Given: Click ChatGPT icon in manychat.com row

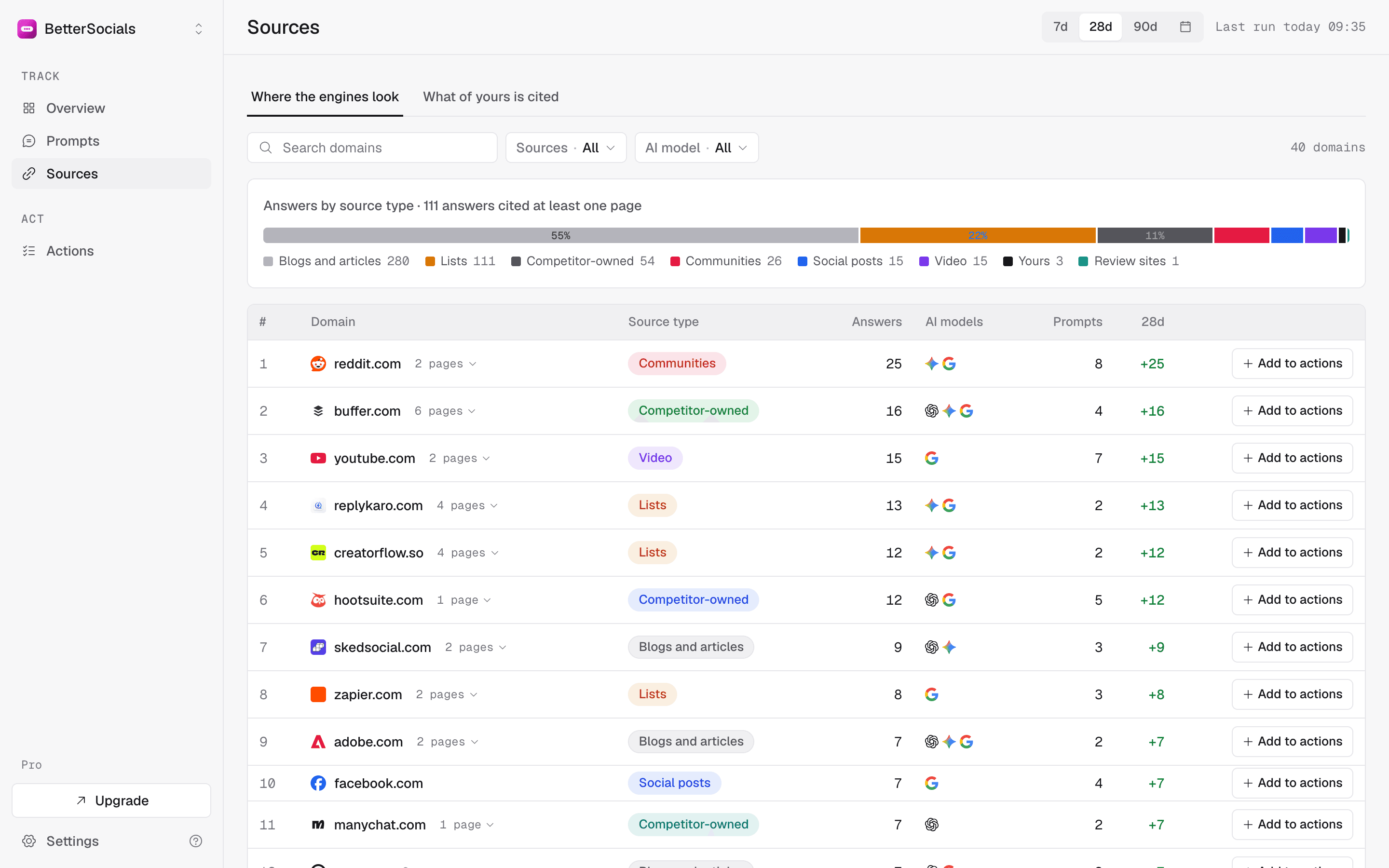Looking at the screenshot, I should click(x=932, y=825).
